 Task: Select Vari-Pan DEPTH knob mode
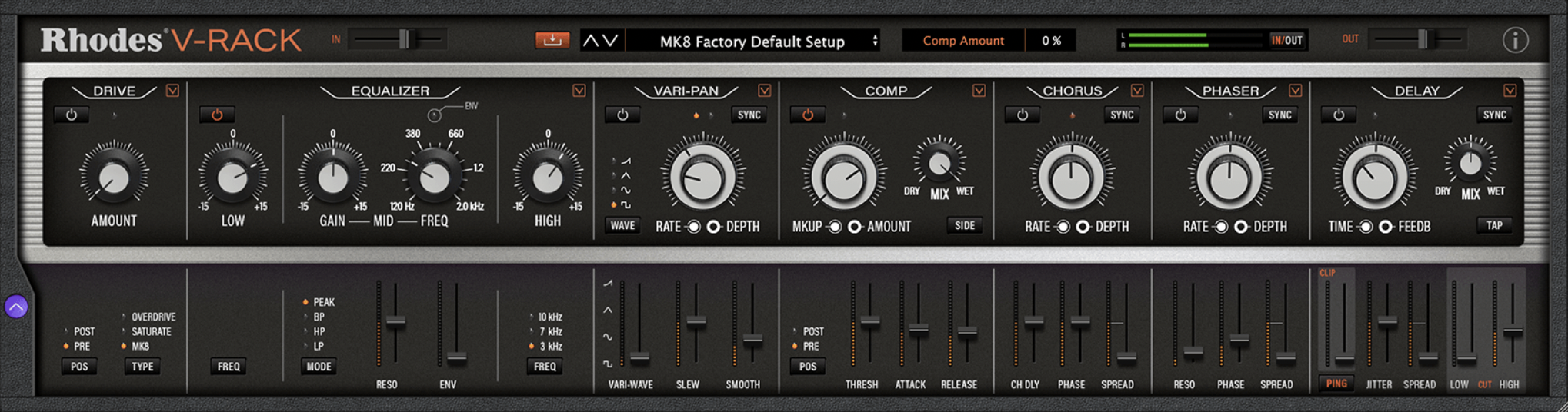pyautogui.click(x=713, y=227)
